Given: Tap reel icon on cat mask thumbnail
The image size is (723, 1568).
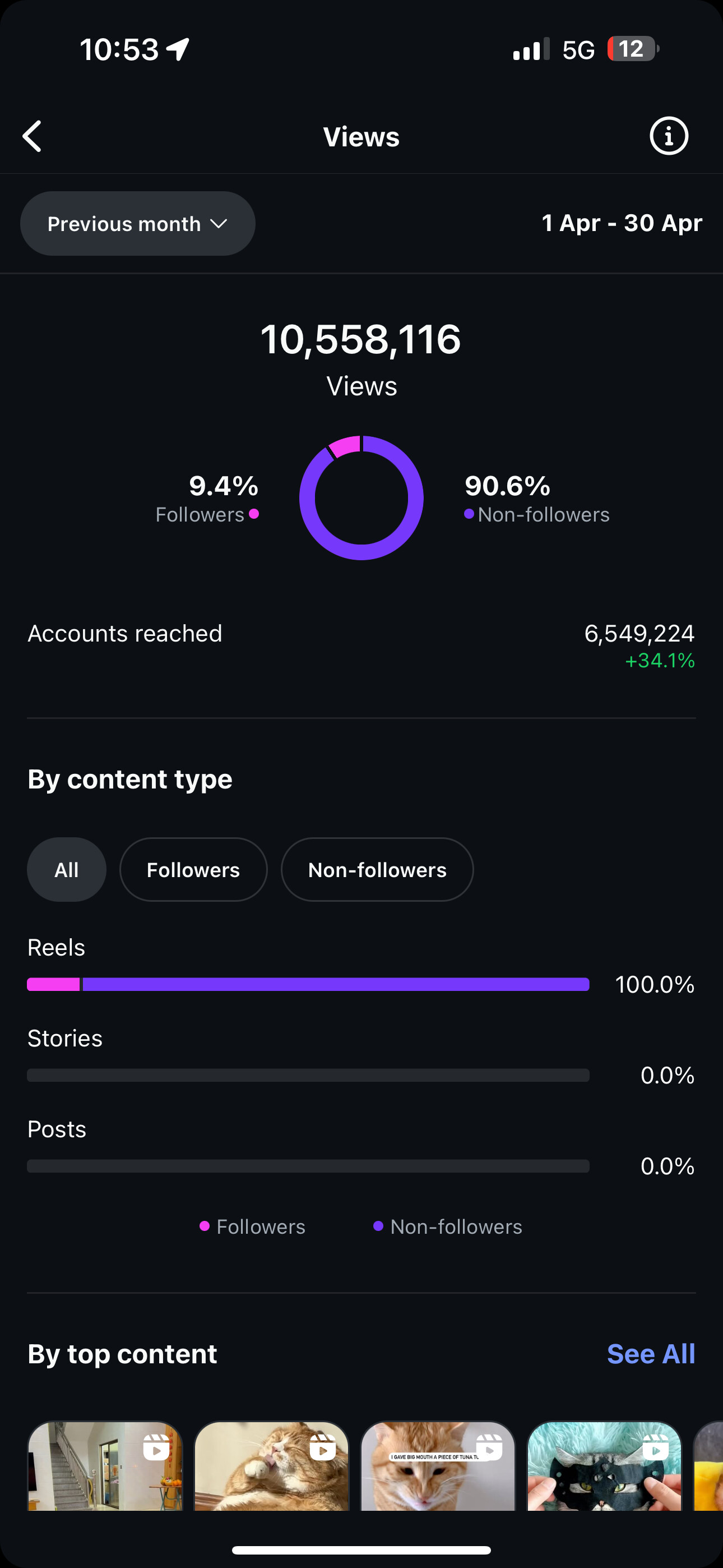Looking at the screenshot, I should pos(655,1447).
